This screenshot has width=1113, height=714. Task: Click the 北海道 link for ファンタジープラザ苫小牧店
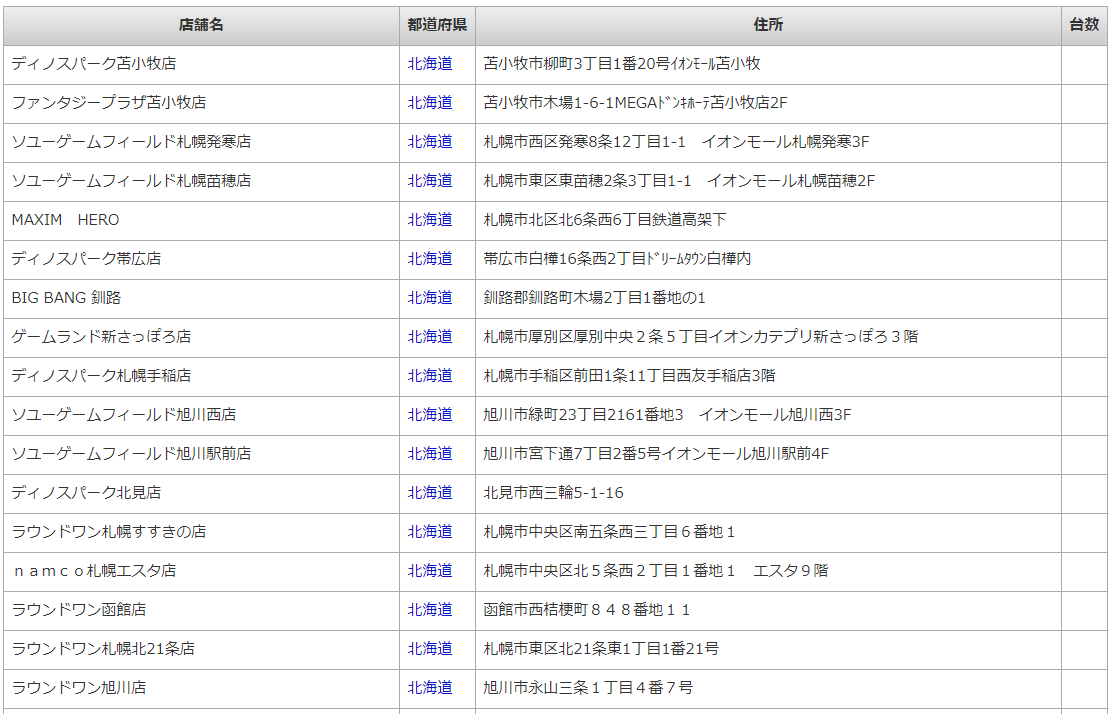pos(429,103)
